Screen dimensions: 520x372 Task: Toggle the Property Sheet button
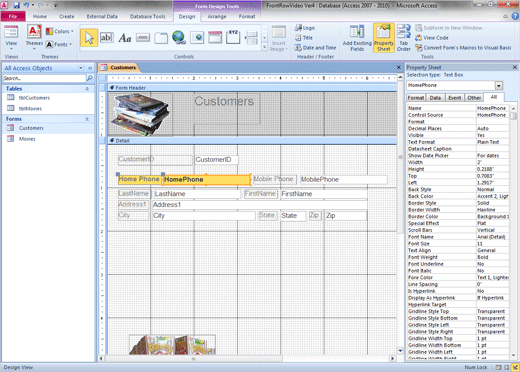click(383, 38)
